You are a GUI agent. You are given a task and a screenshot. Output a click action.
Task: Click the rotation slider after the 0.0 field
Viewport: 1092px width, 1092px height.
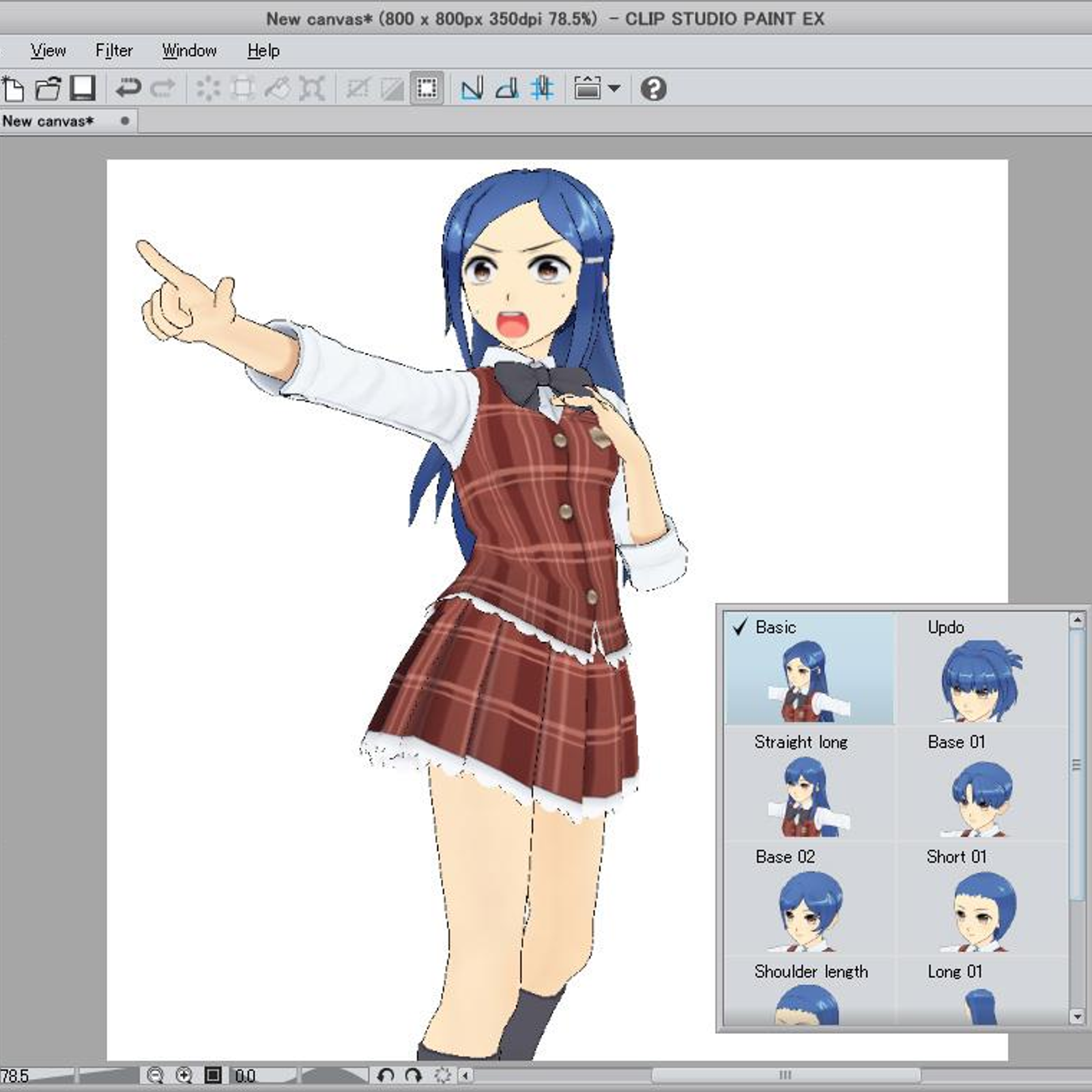334,1076
